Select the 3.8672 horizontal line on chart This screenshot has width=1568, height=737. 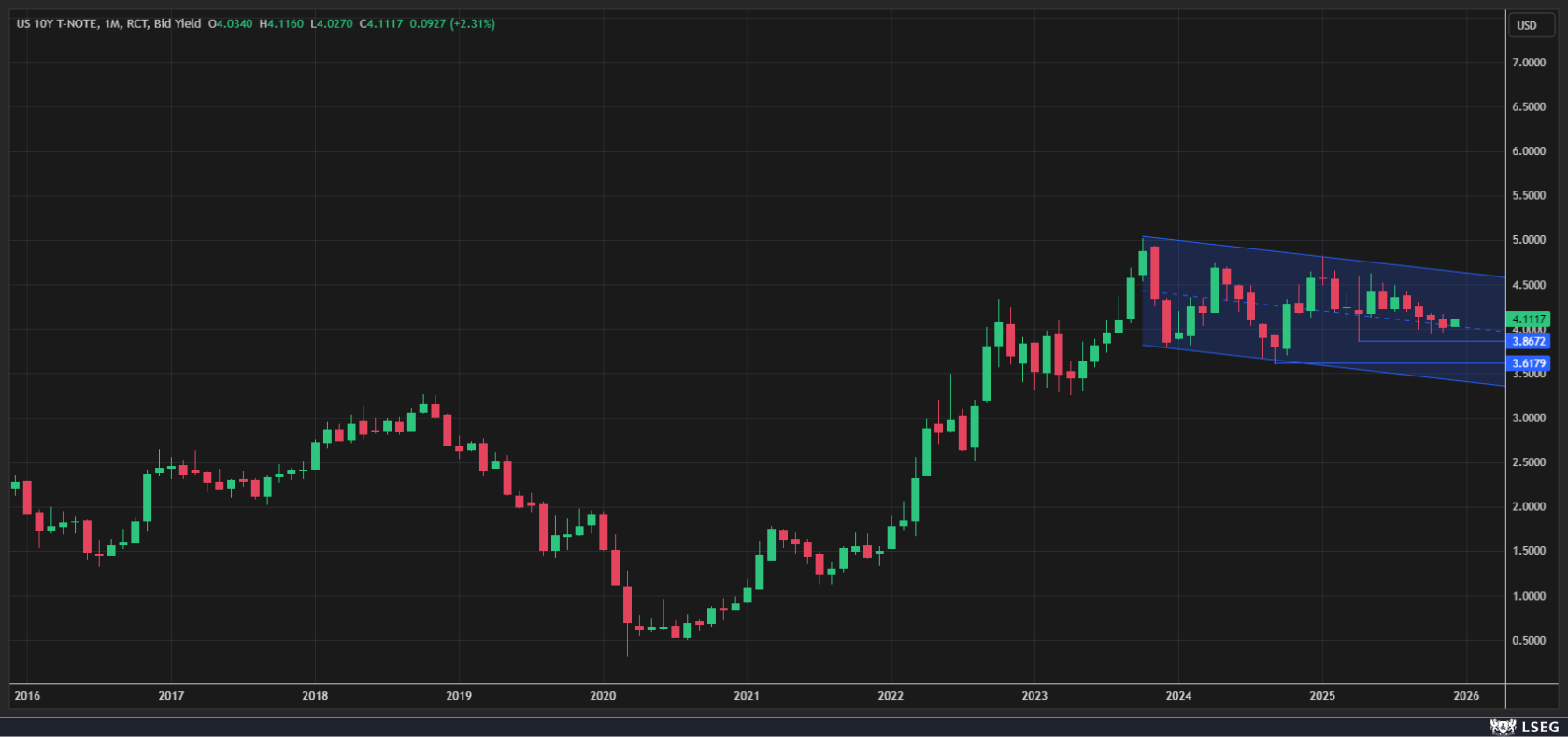[x=1430, y=341]
